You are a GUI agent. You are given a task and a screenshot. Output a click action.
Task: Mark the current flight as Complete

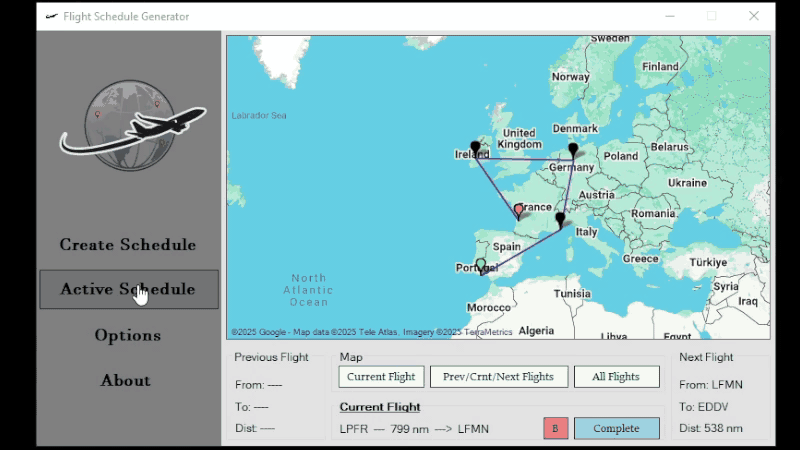pyautogui.click(x=616, y=428)
